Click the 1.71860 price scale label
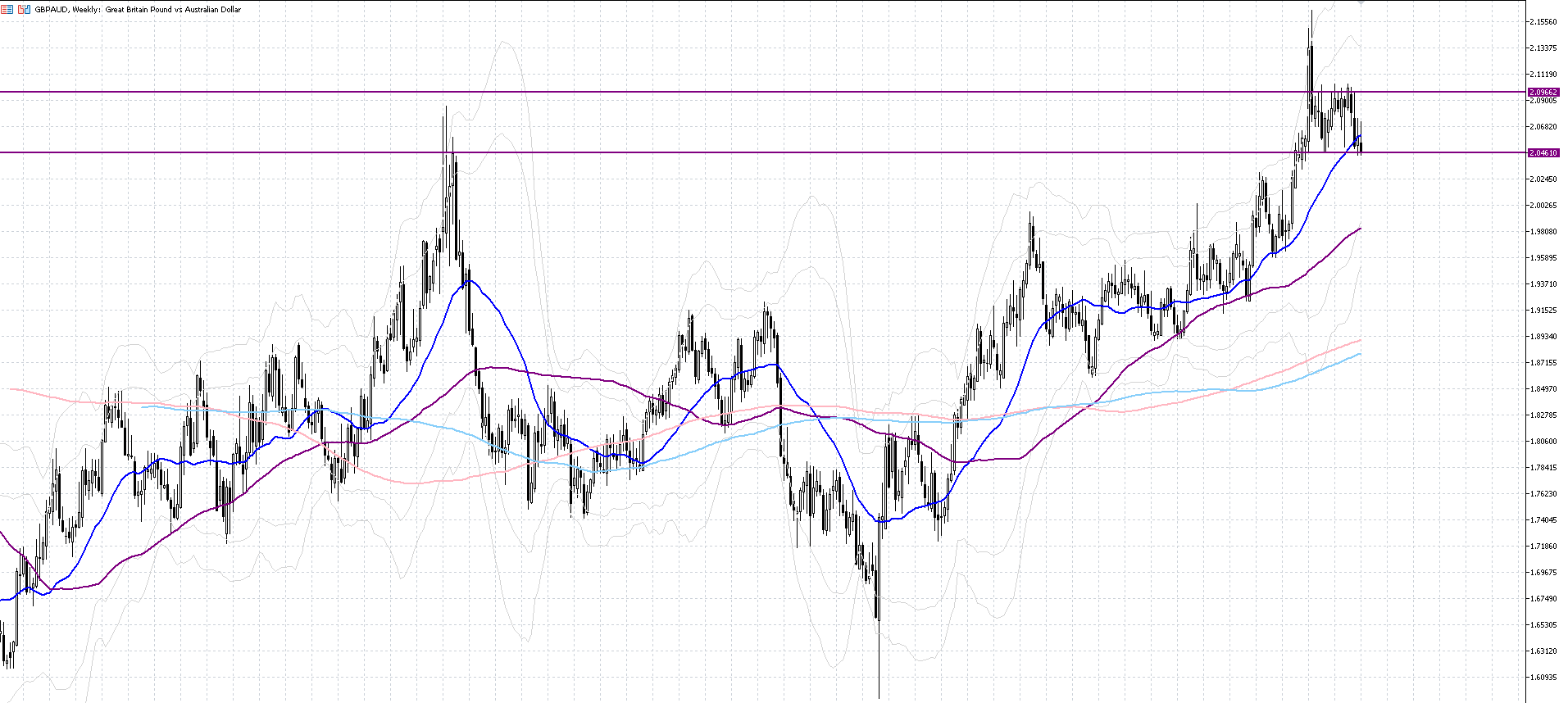The width and height of the screenshot is (1568, 703). click(1543, 547)
